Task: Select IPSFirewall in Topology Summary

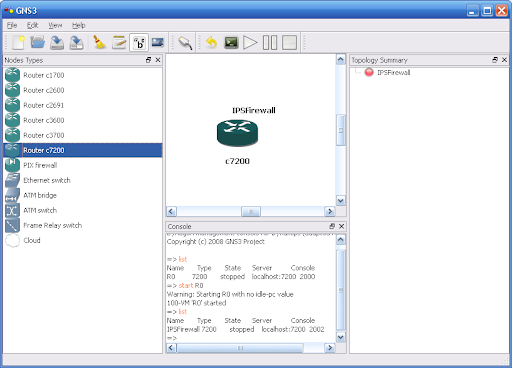Action: point(393,72)
